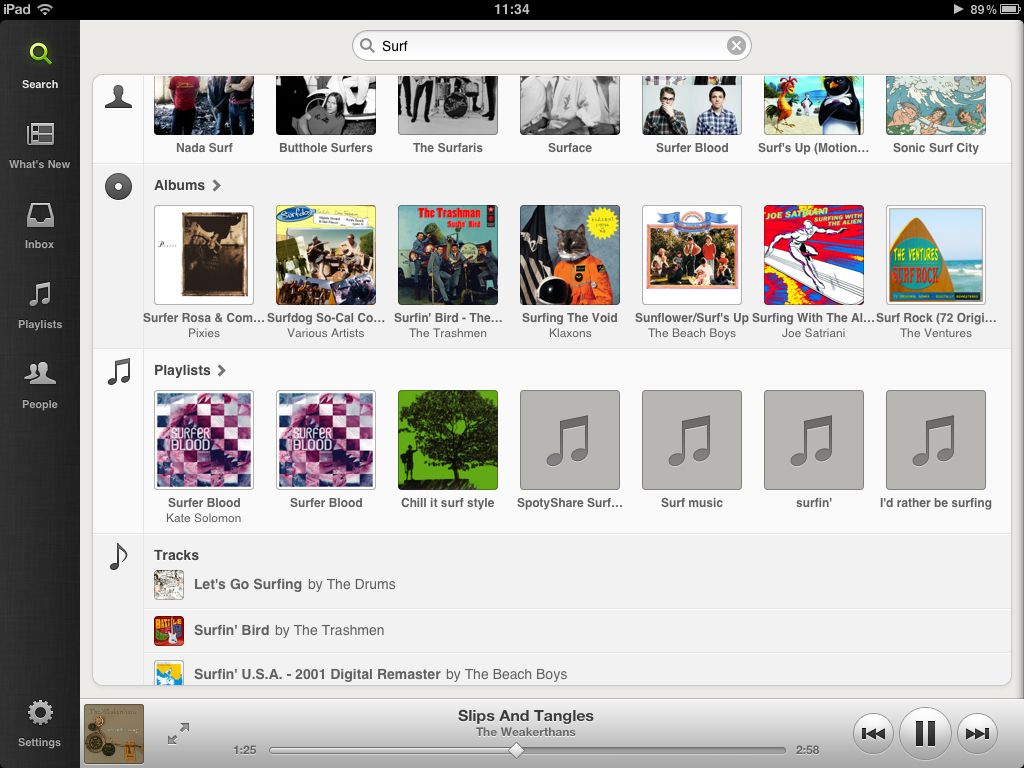Expand the Albums results section
Viewport: 1024px width, 768px height.
[x=190, y=185]
